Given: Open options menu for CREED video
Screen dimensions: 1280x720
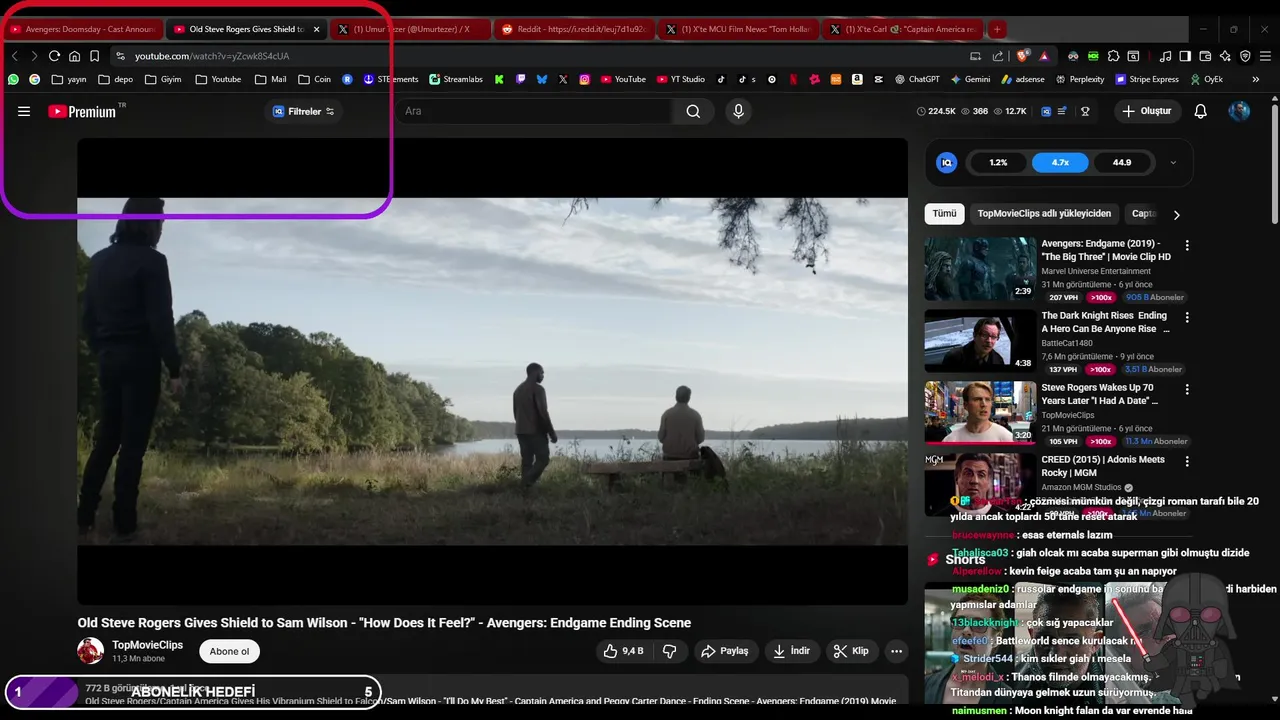Looking at the screenshot, I should coord(1187,461).
